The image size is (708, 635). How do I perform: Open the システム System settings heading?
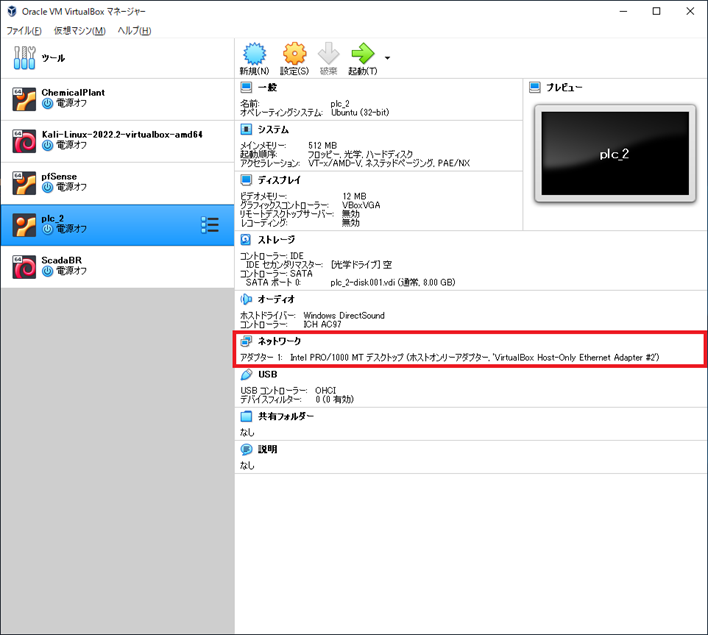click(273, 130)
